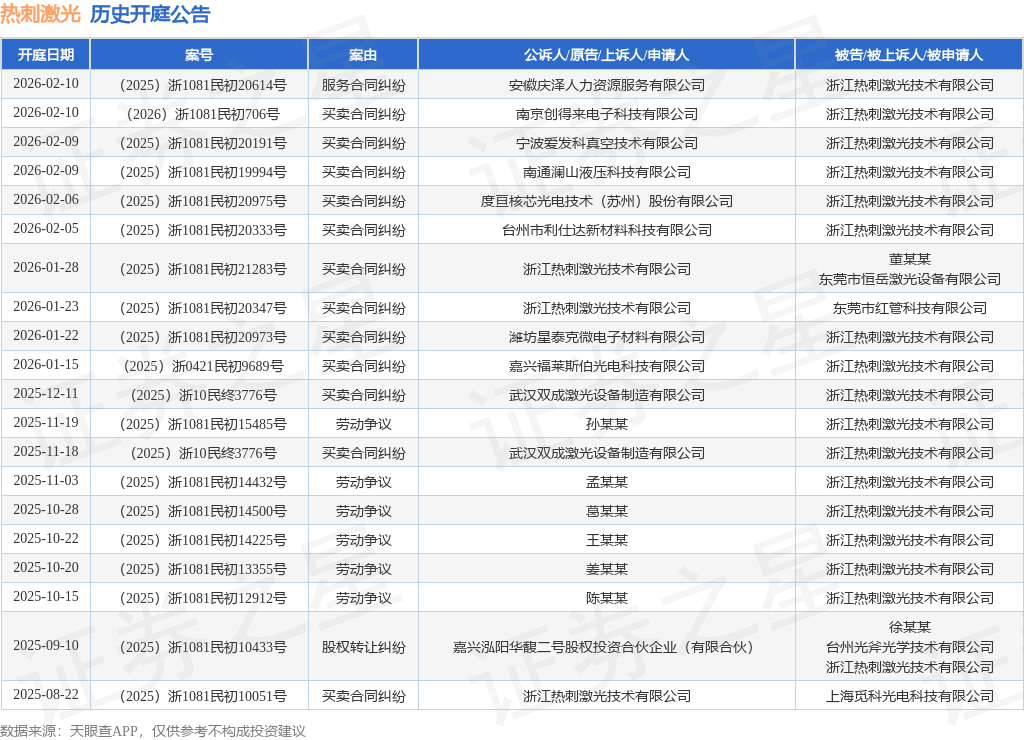
Task: Click plaintiff 宁波爱发科真空技术有限公司
Action: [x=607, y=143]
